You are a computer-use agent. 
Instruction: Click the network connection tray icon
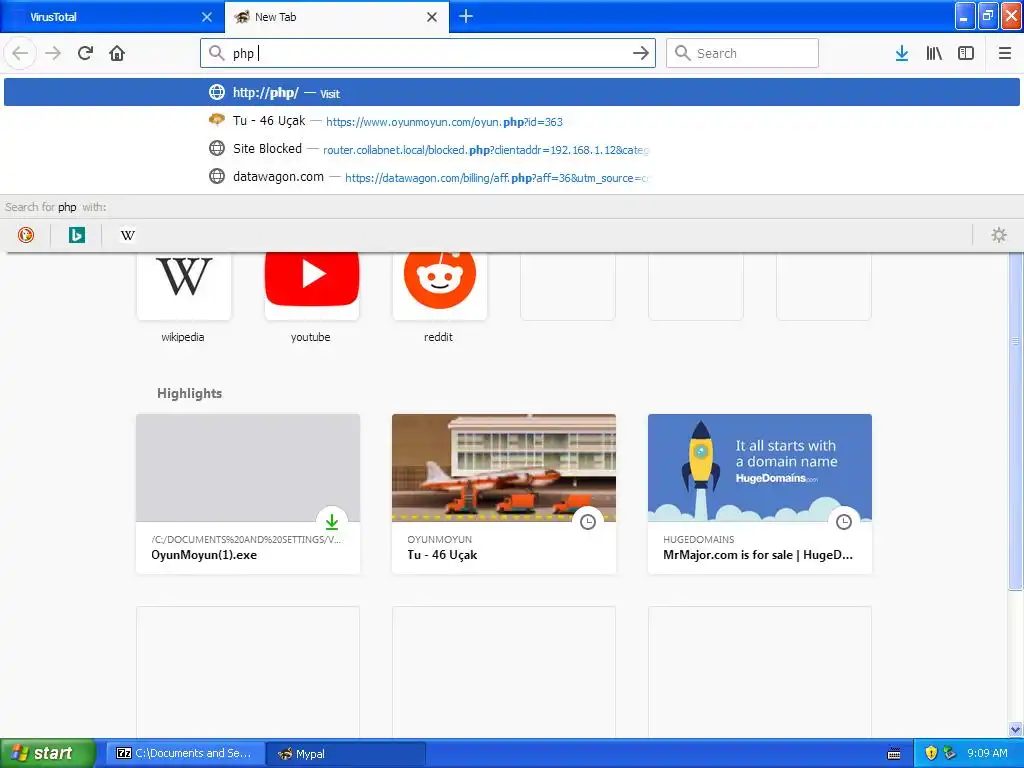950,753
